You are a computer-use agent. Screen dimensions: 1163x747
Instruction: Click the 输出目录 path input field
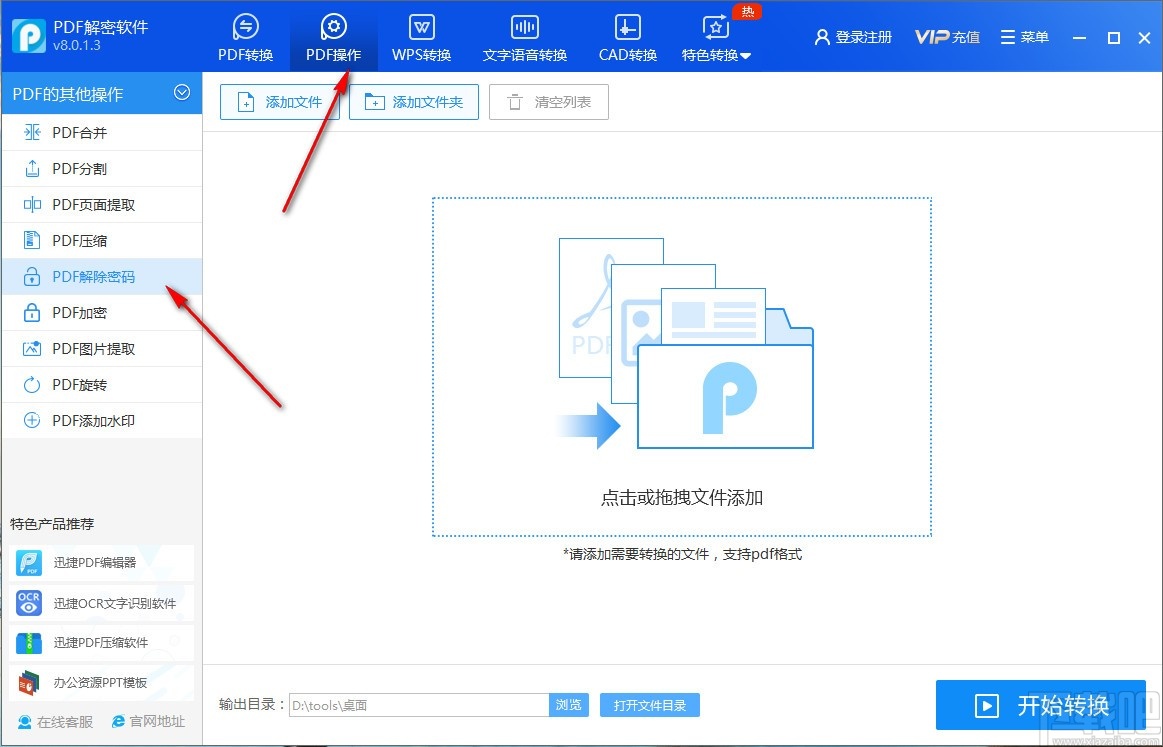420,704
